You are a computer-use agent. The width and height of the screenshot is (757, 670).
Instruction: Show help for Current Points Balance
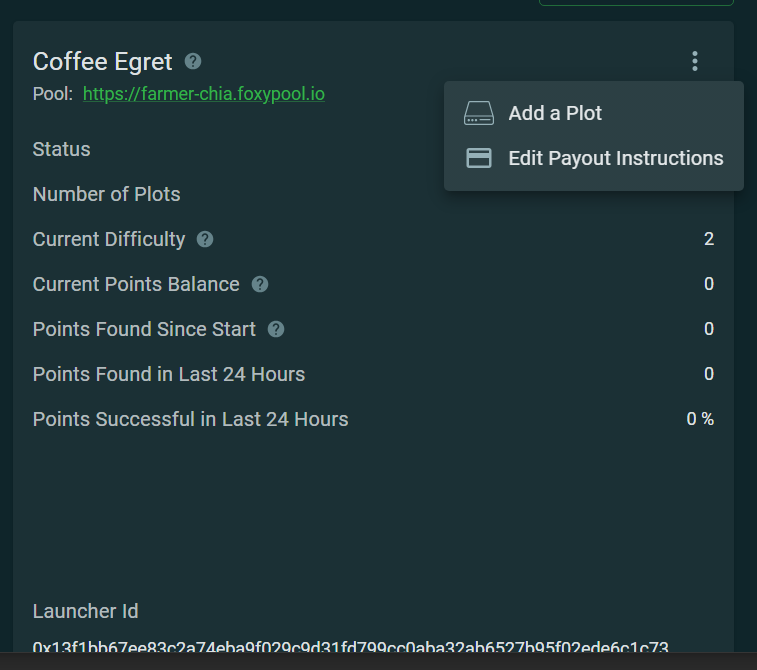click(260, 284)
